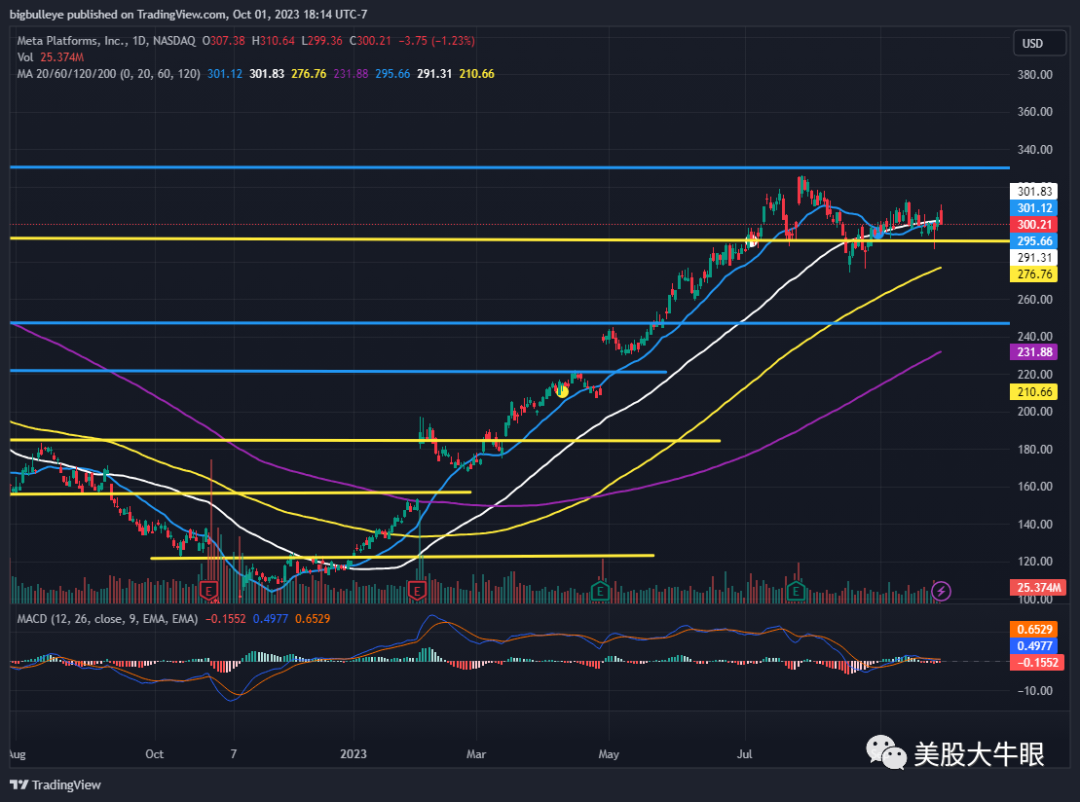Click the Jul label on the time axis

pyautogui.click(x=745, y=754)
